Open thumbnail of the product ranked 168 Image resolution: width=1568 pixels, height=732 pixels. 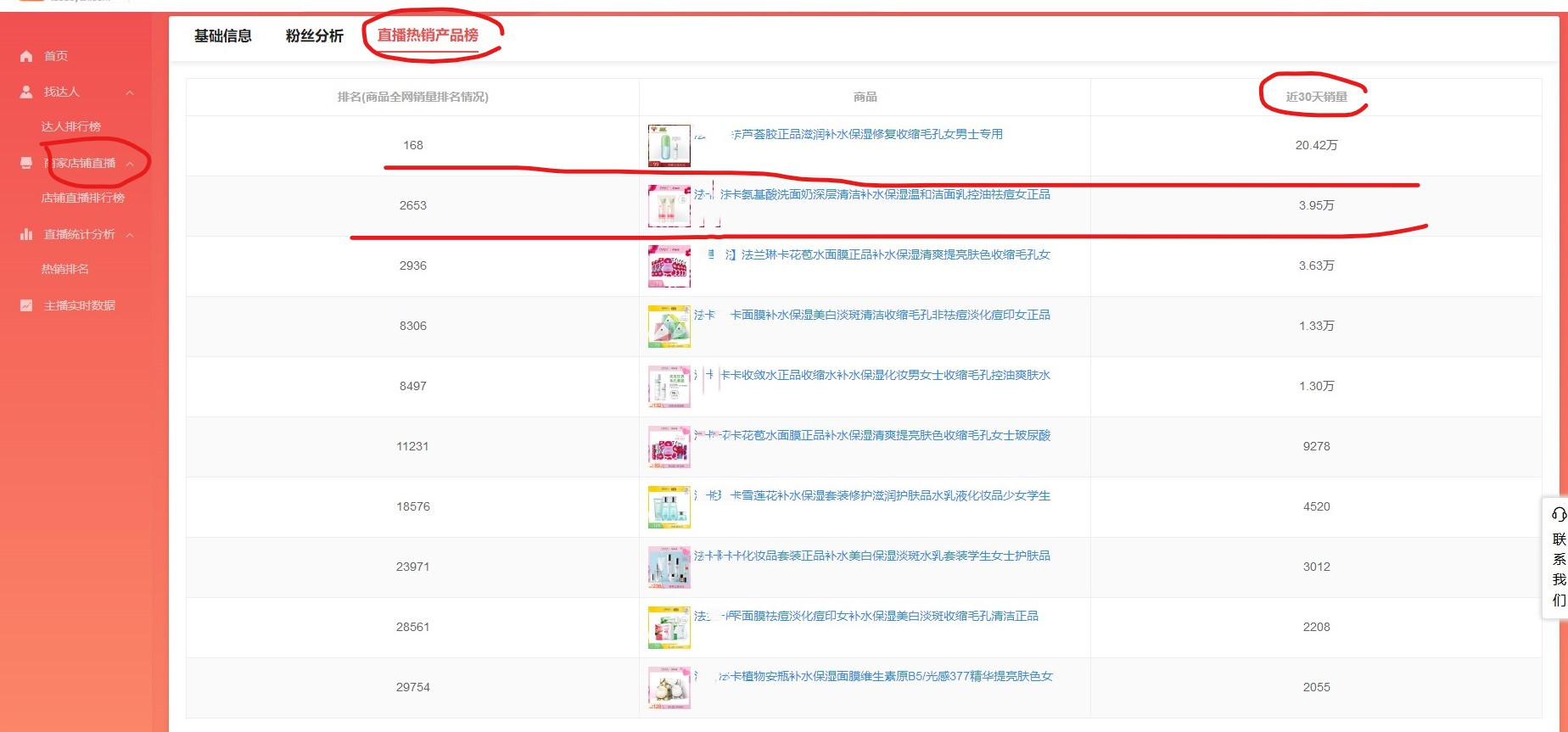[x=669, y=146]
